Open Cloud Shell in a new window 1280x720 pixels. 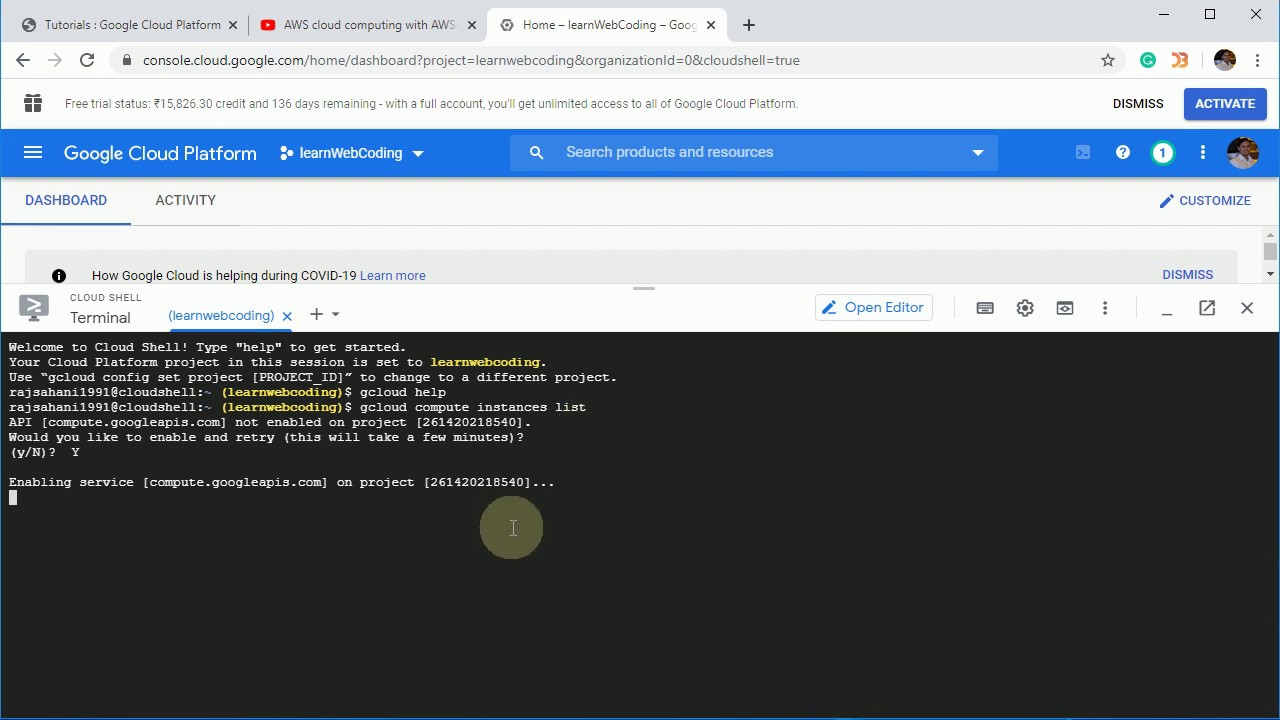(1207, 308)
